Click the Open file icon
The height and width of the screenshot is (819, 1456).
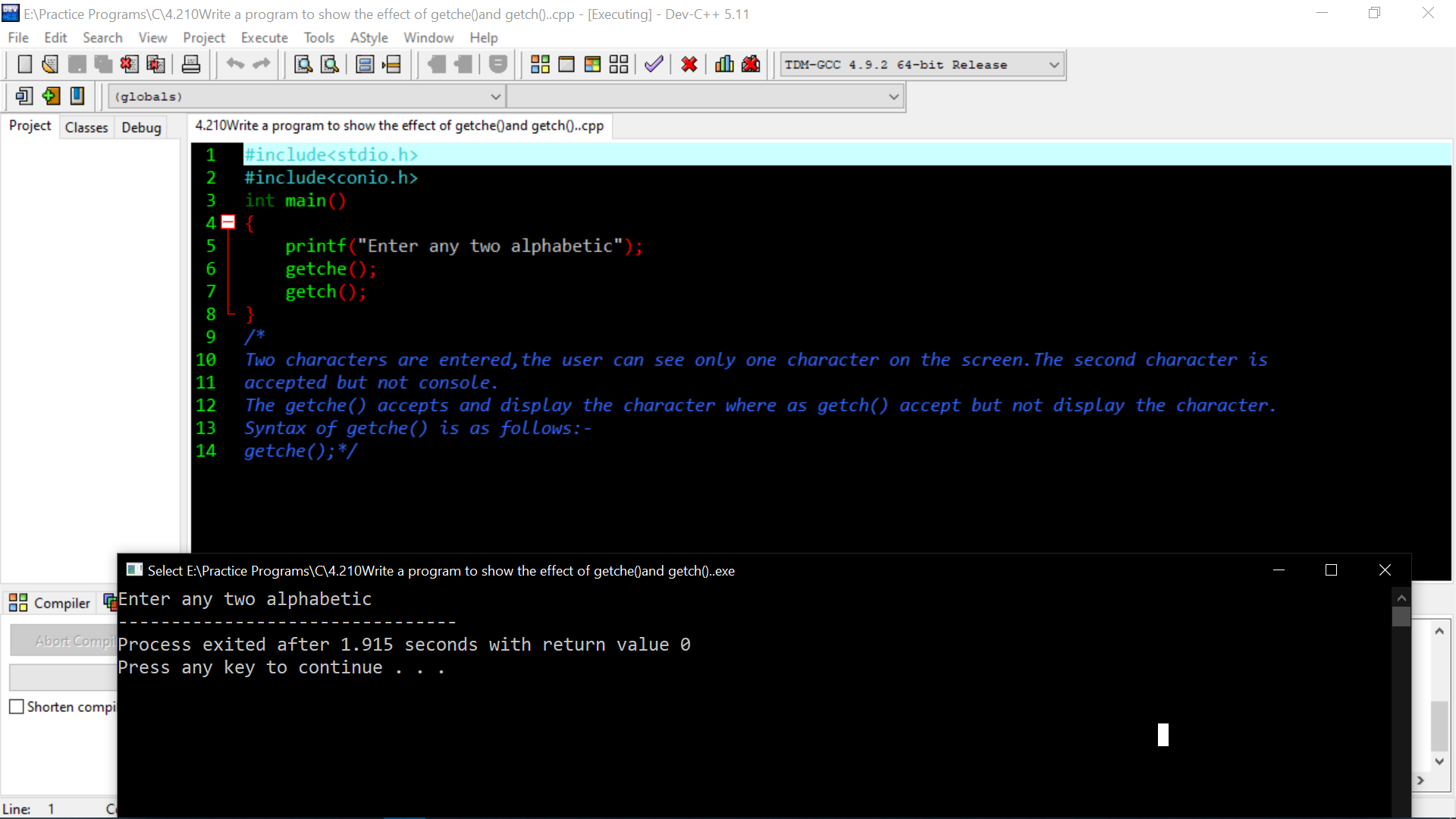50,64
